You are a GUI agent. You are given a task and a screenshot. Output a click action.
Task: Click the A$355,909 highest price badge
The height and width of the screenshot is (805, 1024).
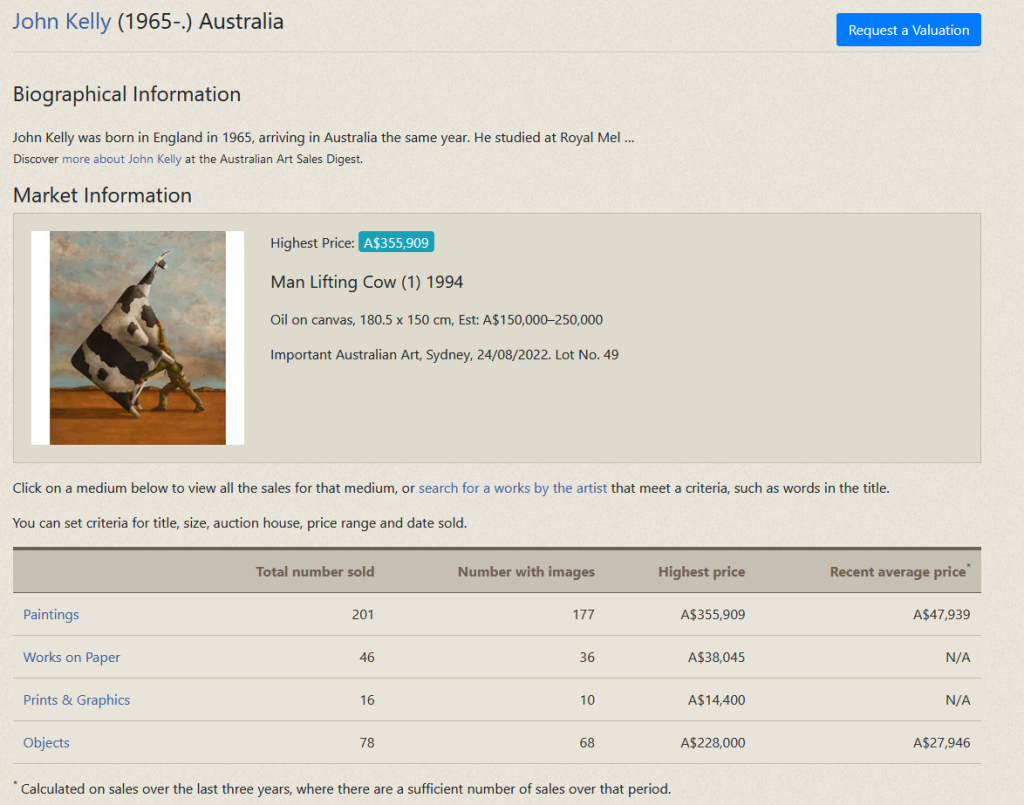396,242
